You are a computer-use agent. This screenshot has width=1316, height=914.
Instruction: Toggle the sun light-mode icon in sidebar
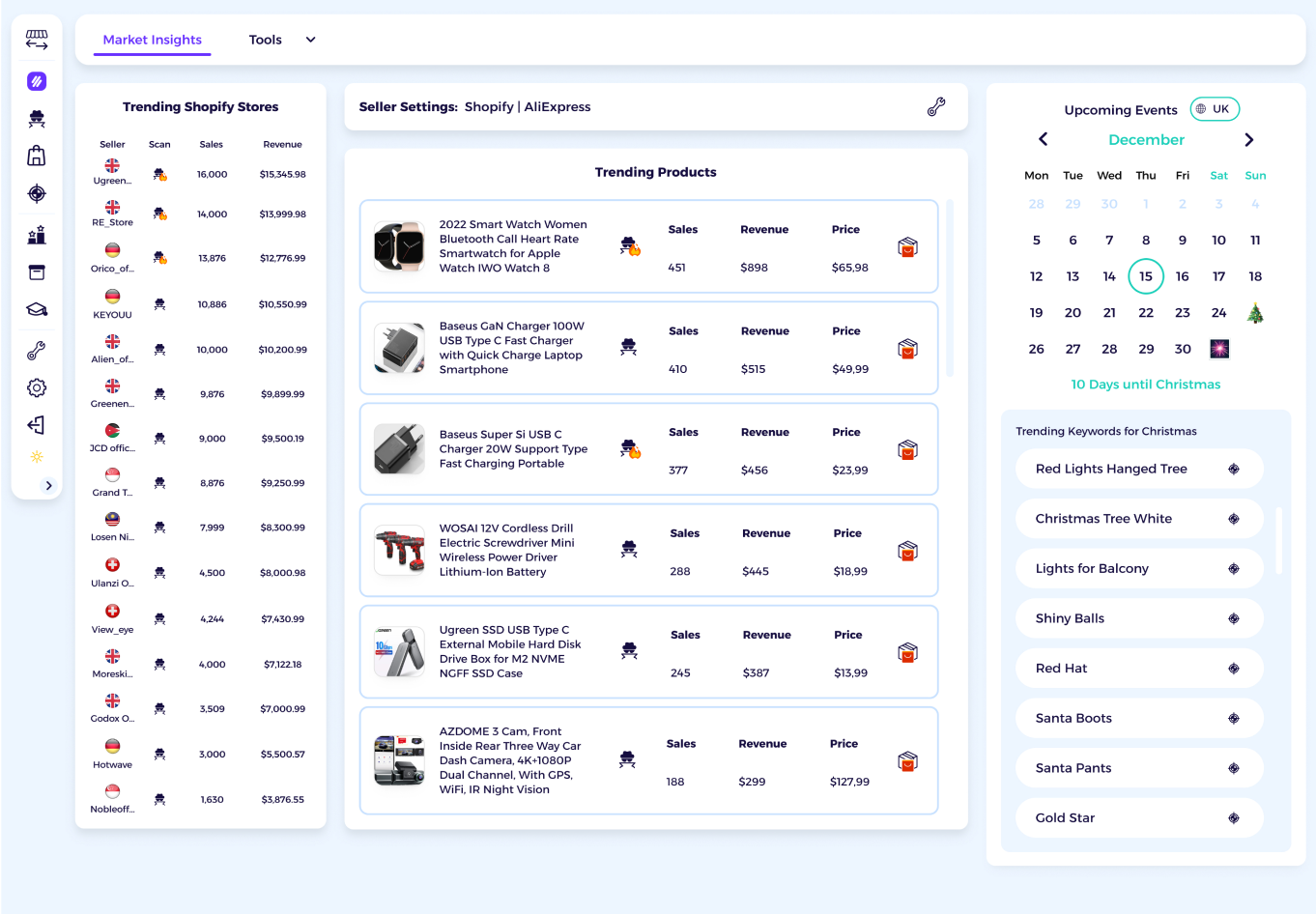coord(37,457)
